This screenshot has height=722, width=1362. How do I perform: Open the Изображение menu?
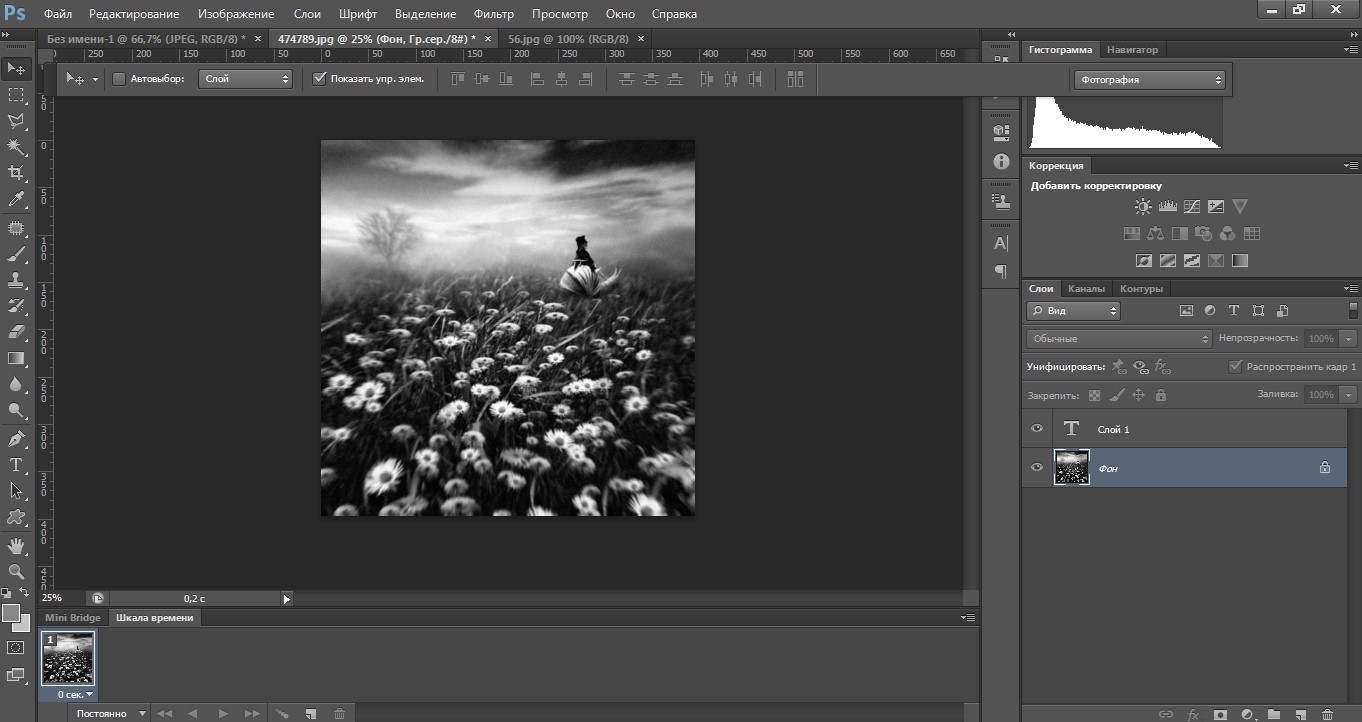[236, 14]
